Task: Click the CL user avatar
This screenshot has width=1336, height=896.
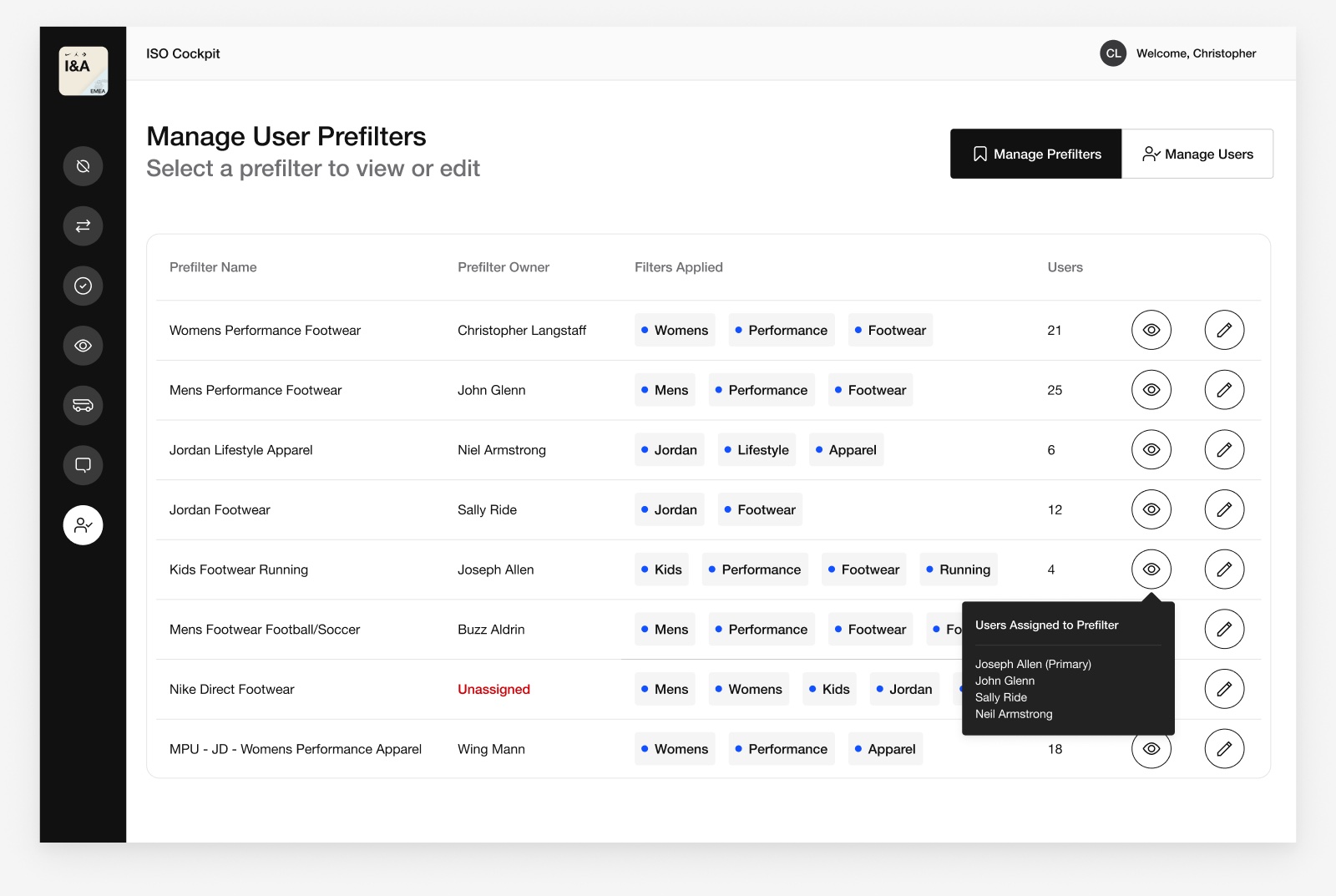Action: [x=1113, y=53]
